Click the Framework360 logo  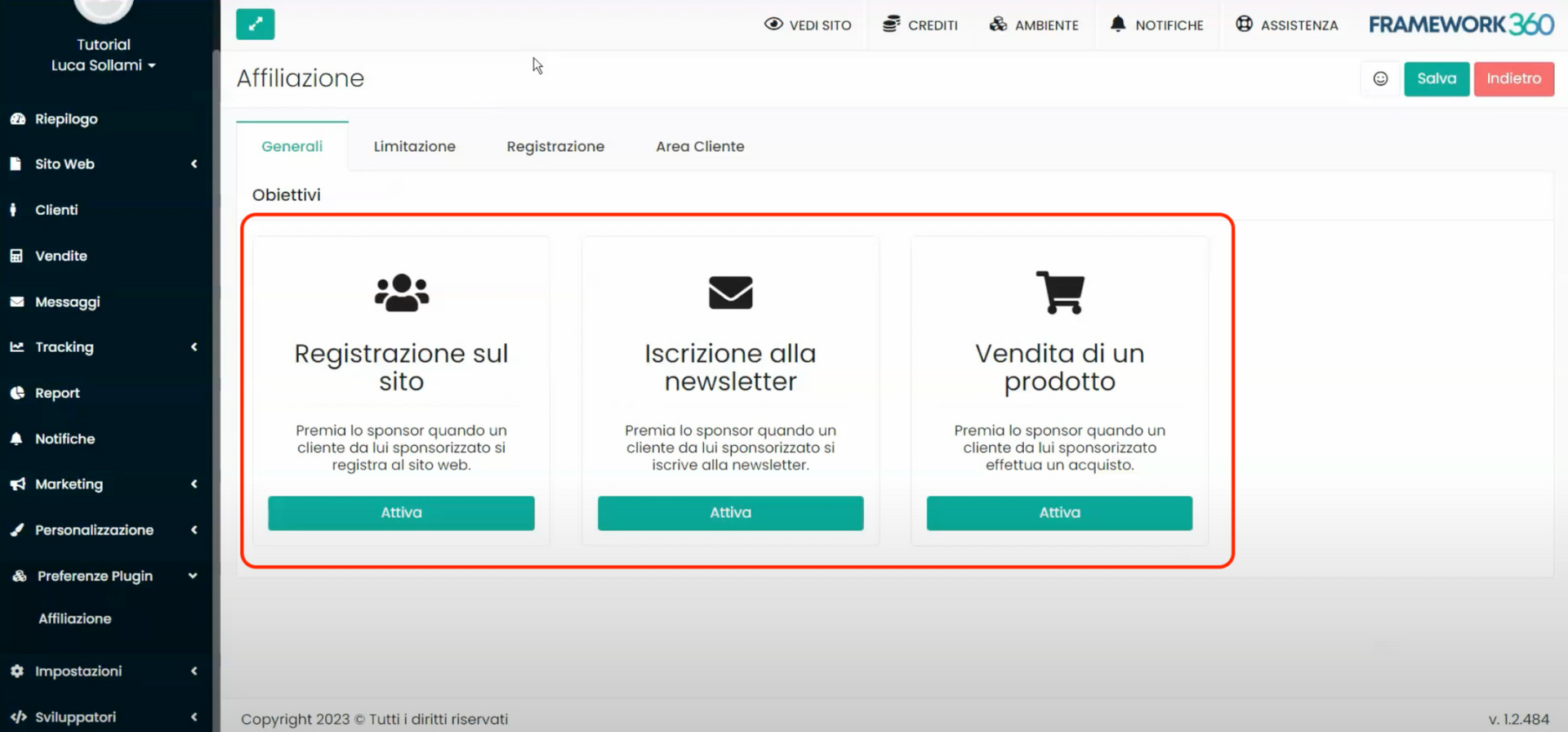(1461, 25)
